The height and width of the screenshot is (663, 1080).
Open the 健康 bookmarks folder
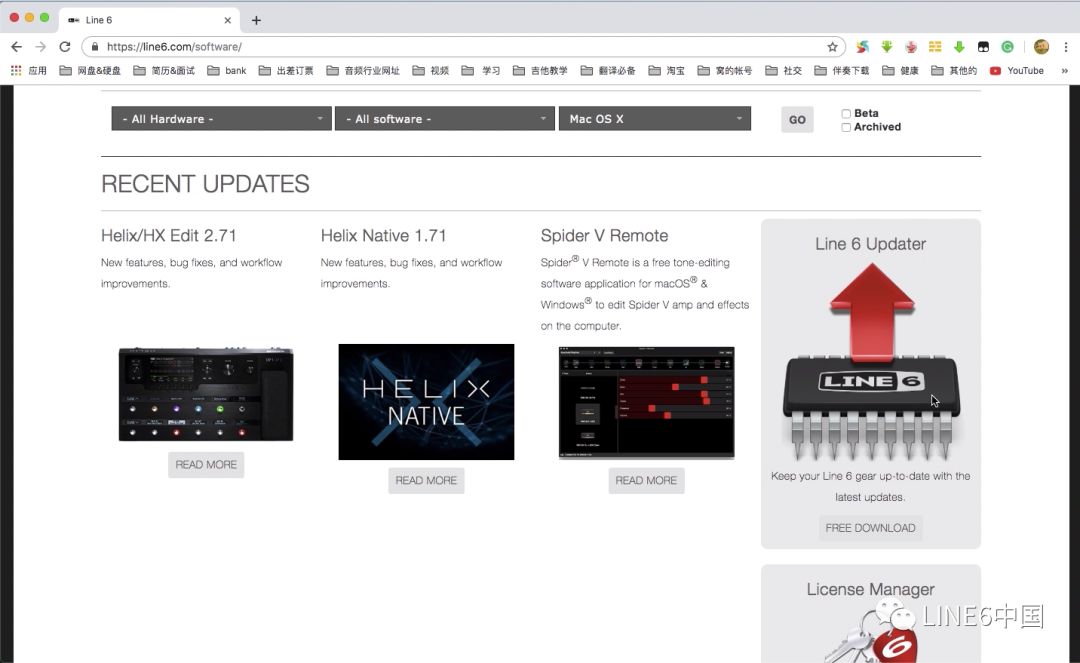(900, 70)
